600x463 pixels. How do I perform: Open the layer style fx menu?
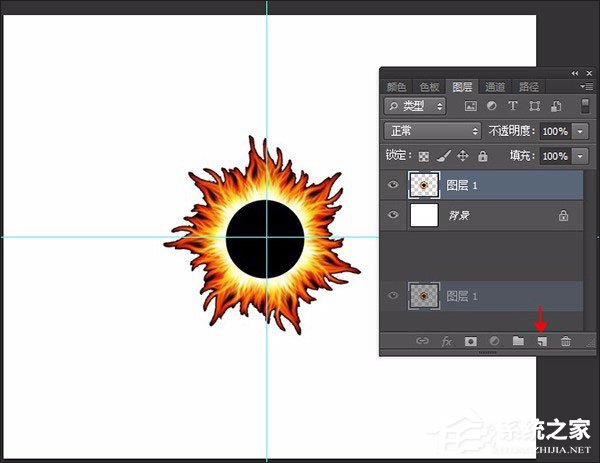(x=447, y=341)
